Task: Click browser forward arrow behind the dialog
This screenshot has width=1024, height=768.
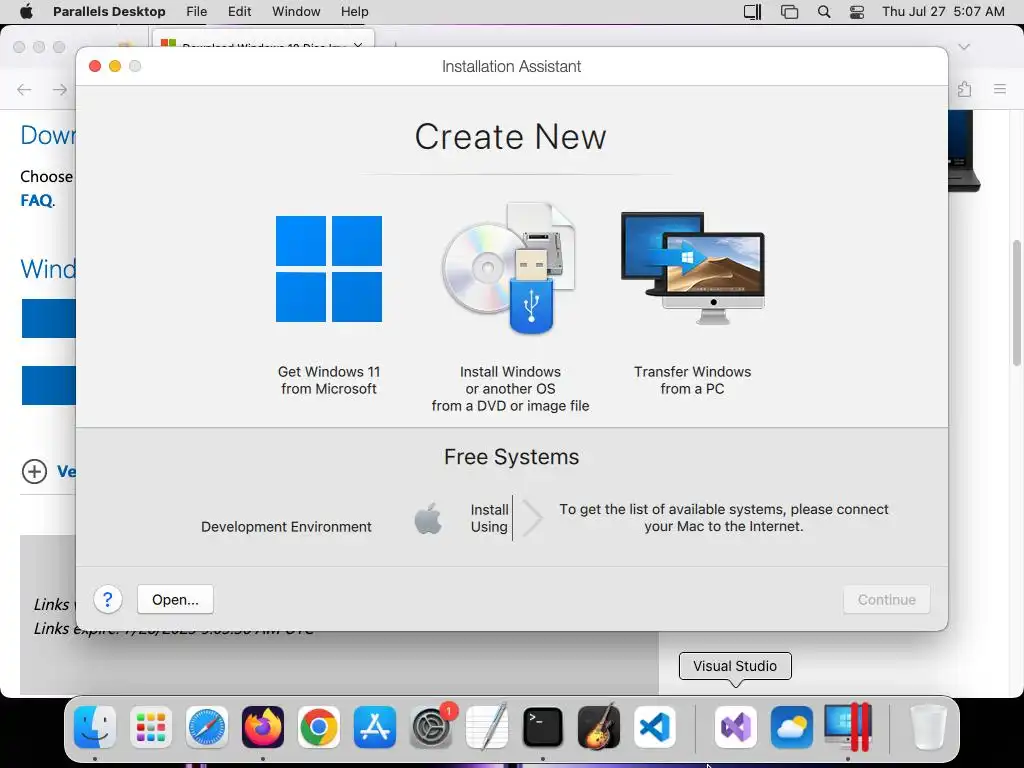Action: click(x=60, y=89)
